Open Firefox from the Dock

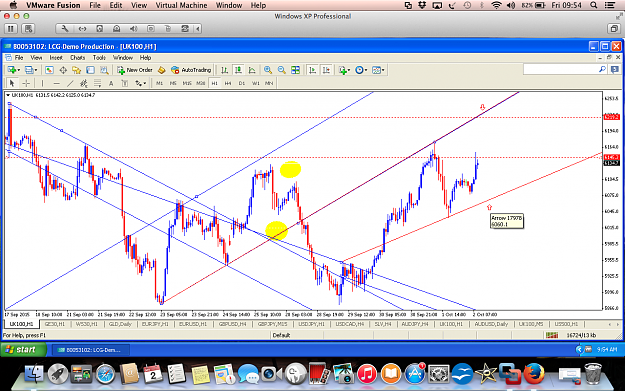pyautogui.click(x=534, y=373)
